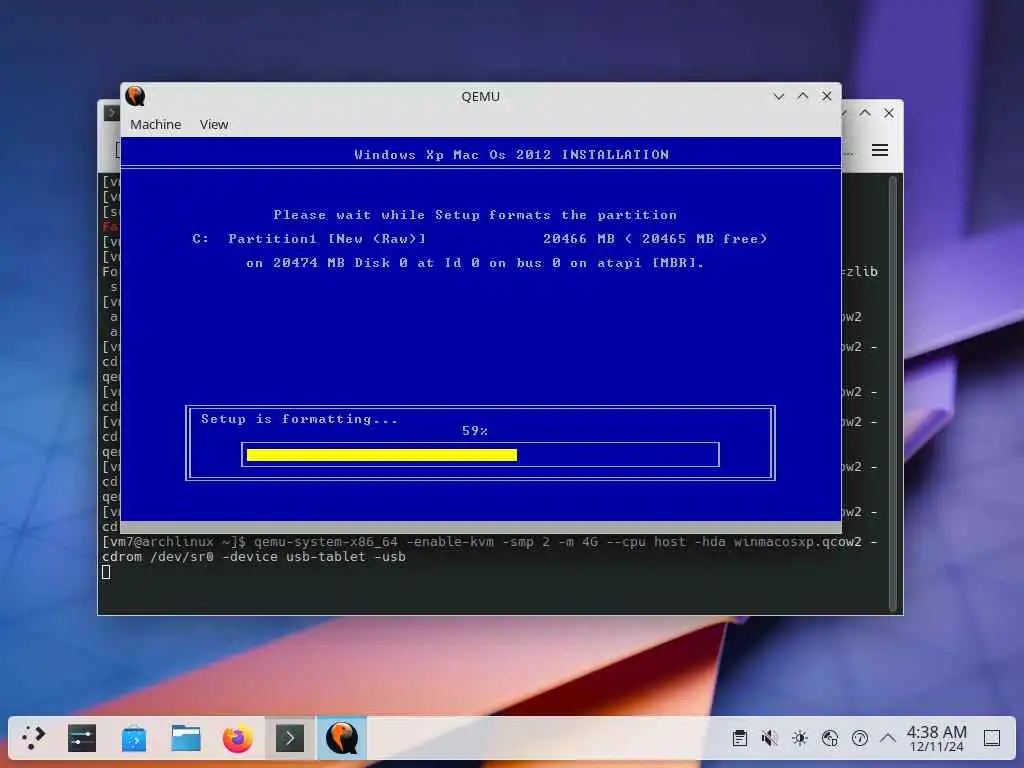Click the '20474 MB Disk 0' line
This screenshot has width=1024, height=768.
click(475, 263)
